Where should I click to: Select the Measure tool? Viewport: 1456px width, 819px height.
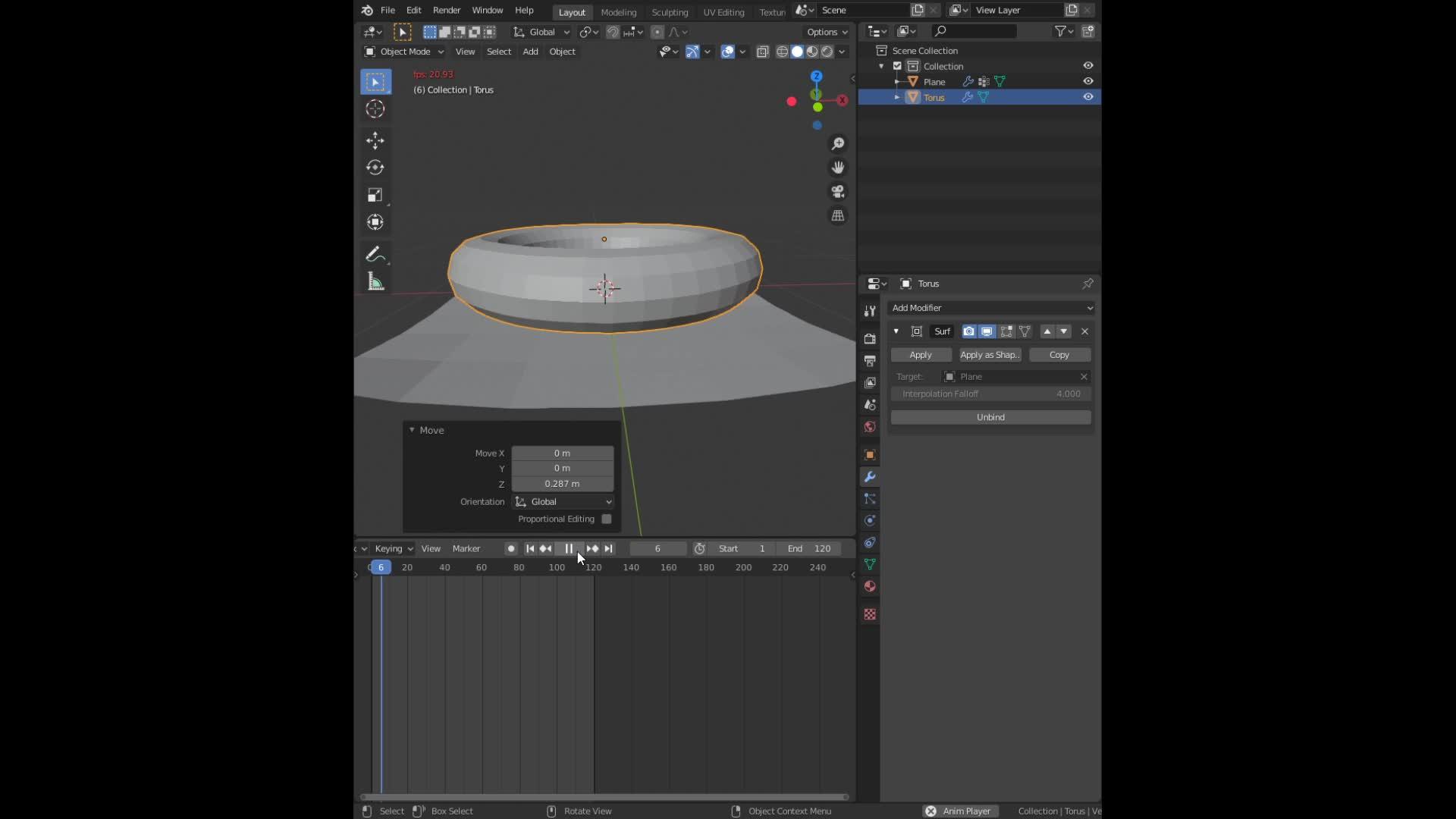(x=375, y=281)
